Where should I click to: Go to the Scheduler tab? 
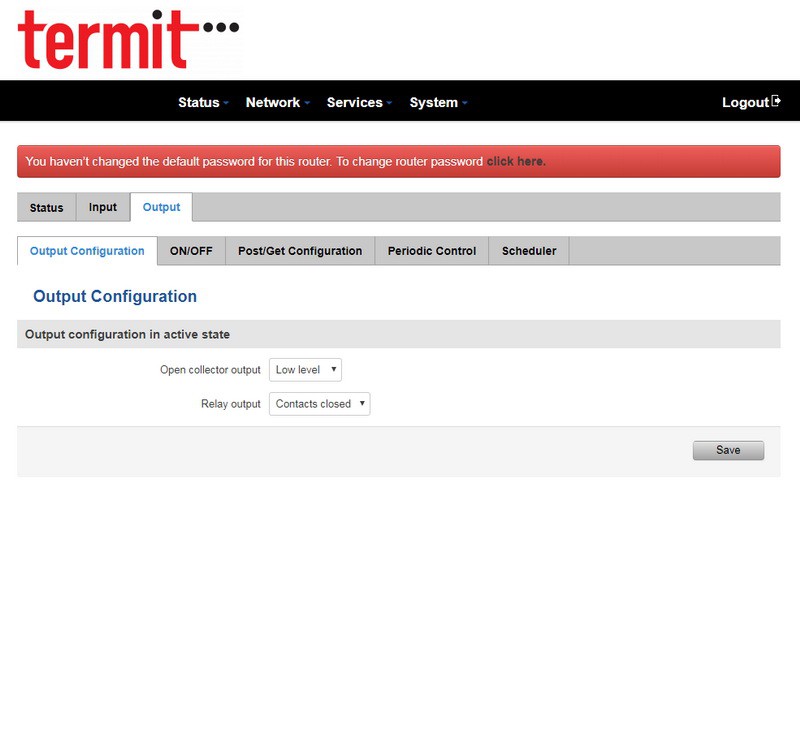[529, 251]
